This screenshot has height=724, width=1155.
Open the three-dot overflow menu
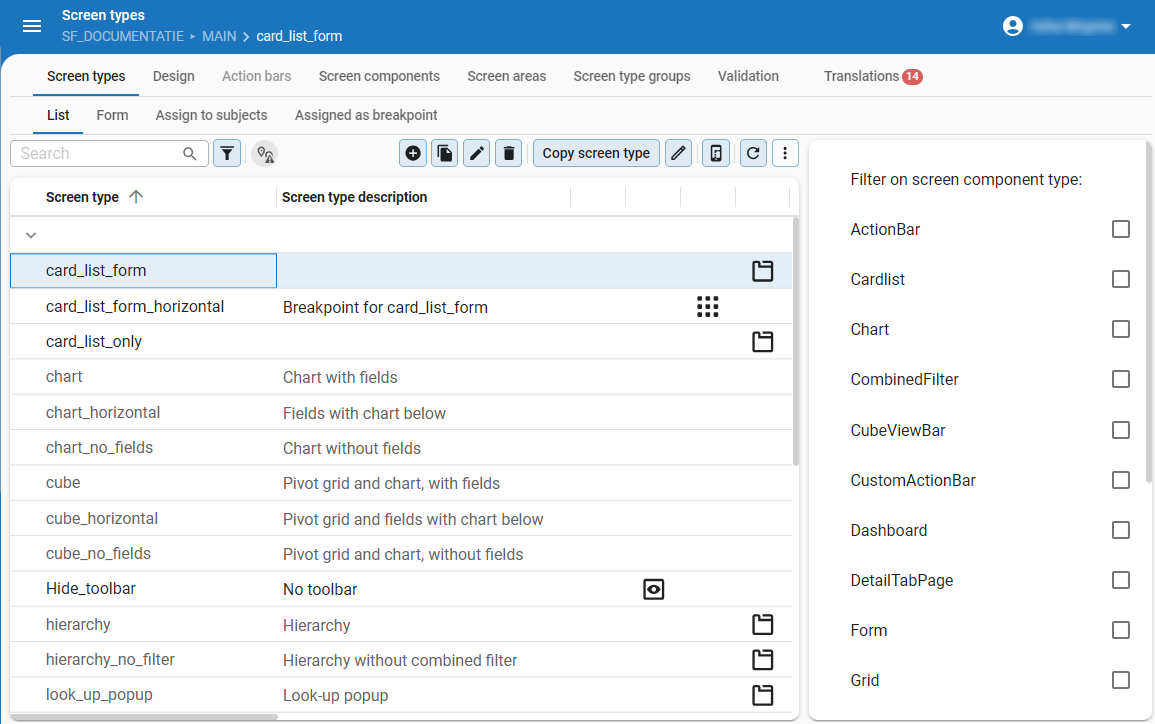[x=785, y=153]
